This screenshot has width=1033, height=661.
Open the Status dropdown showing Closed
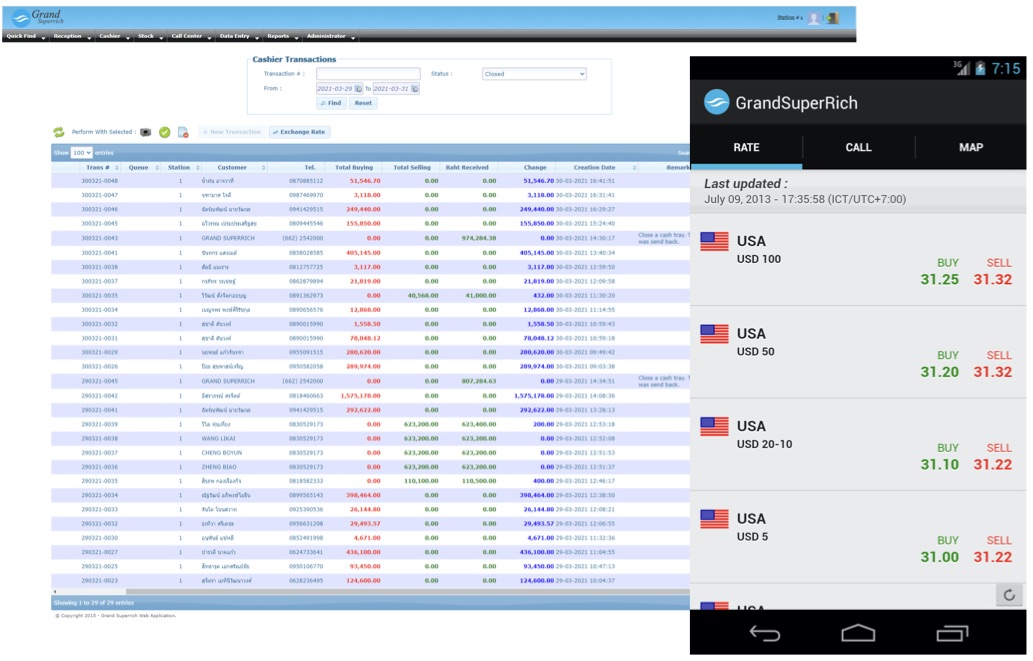point(533,74)
